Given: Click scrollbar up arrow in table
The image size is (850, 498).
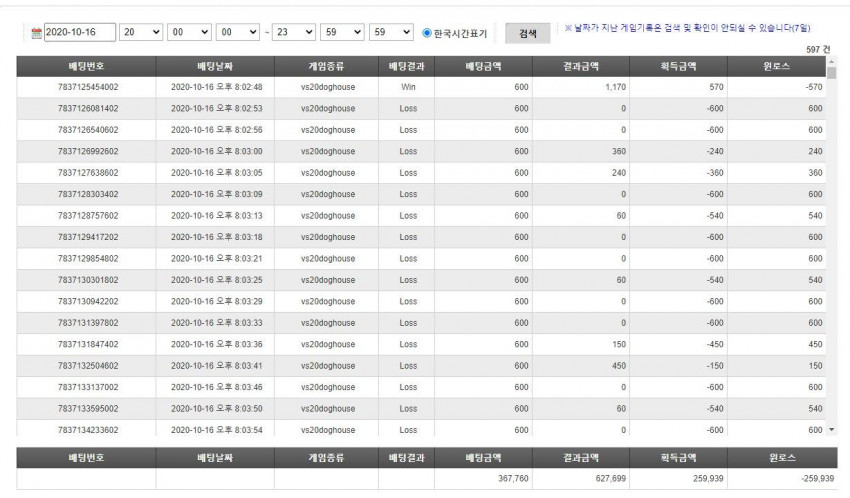Looking at the screenshot, I should [x=832, y=61].
